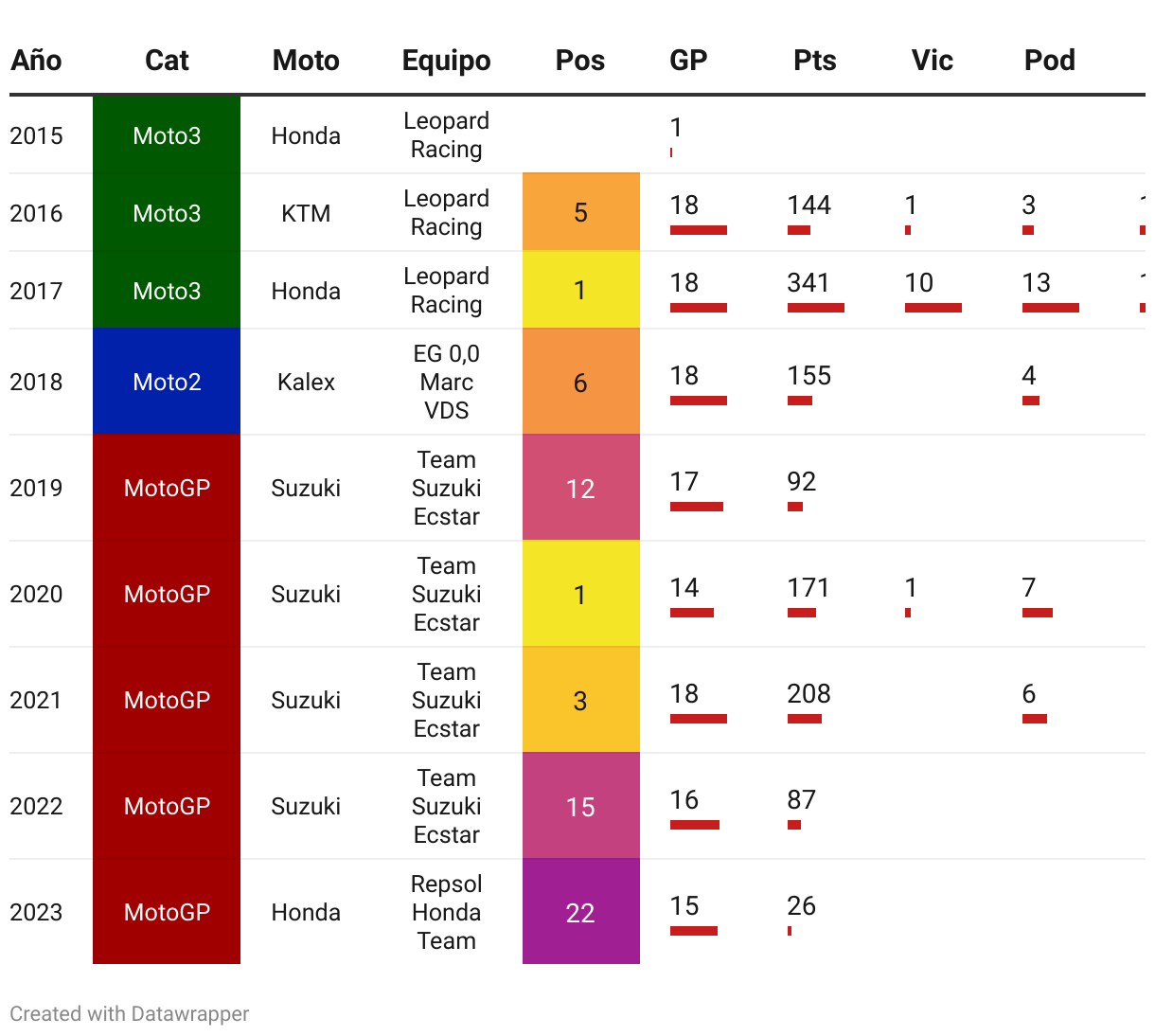Open the Created with Datawrapper link
This screenshot has width=1155, height=1036.
[x=130, y=1013]
